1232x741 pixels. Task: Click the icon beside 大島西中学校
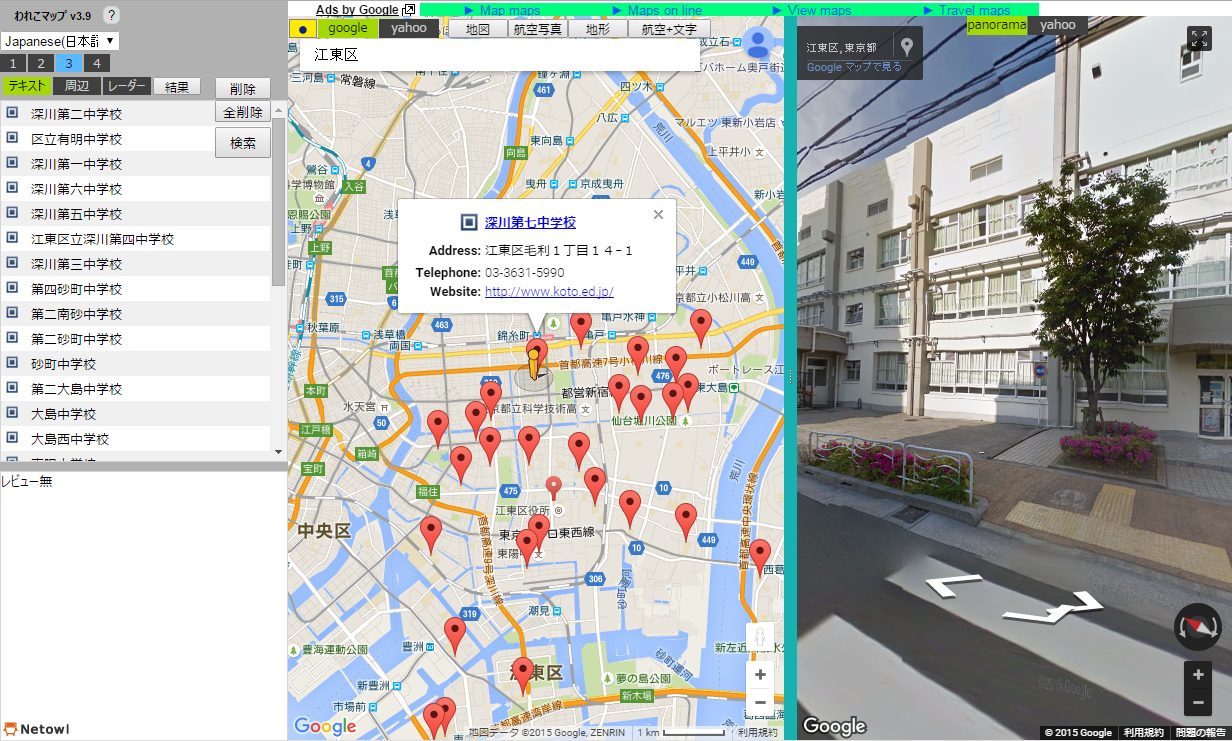click(x=12, y=438)
